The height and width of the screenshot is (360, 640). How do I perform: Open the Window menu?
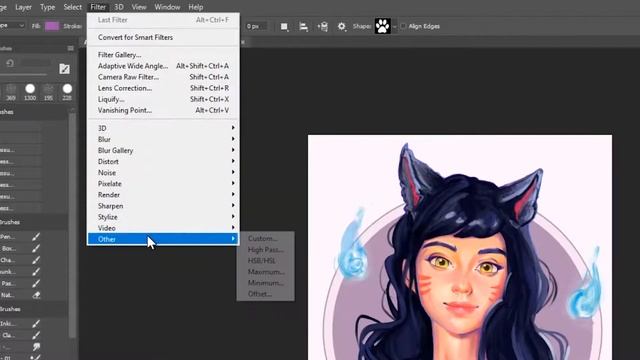[167, 7]
